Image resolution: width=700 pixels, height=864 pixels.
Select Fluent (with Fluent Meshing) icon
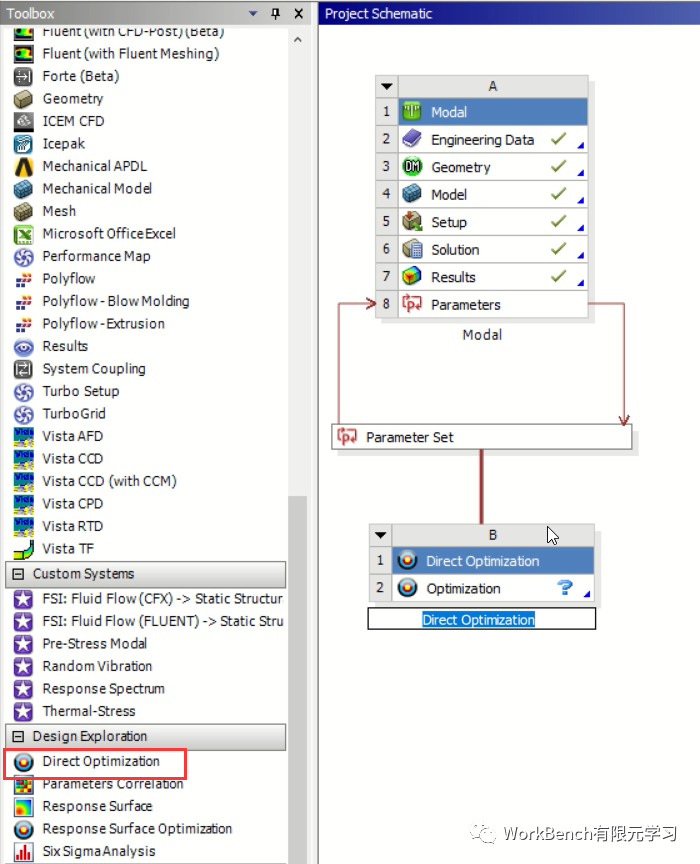[x=23, y=54]
